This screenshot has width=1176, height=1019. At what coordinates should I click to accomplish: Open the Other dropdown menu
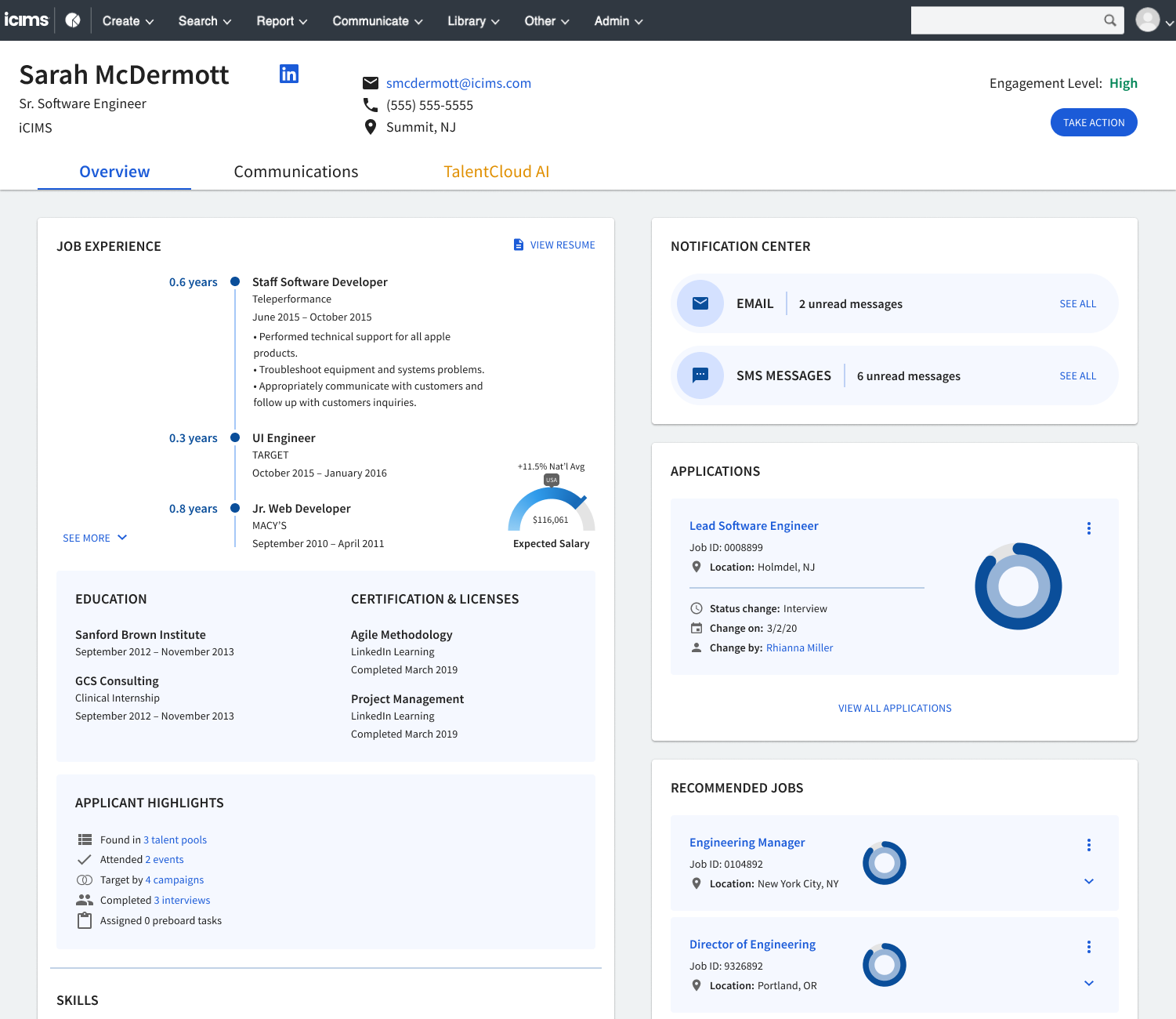click(547, 21)
